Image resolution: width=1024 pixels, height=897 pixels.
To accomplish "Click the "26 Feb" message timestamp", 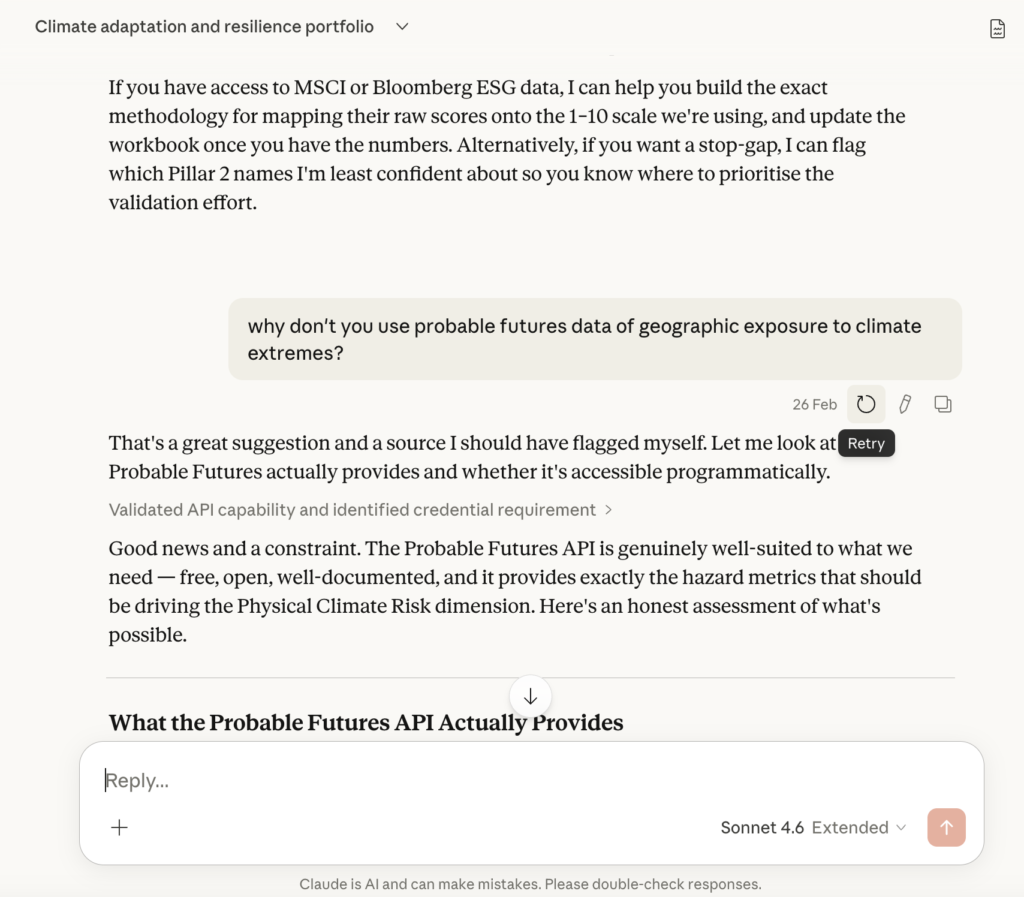I will pos(814,404).
